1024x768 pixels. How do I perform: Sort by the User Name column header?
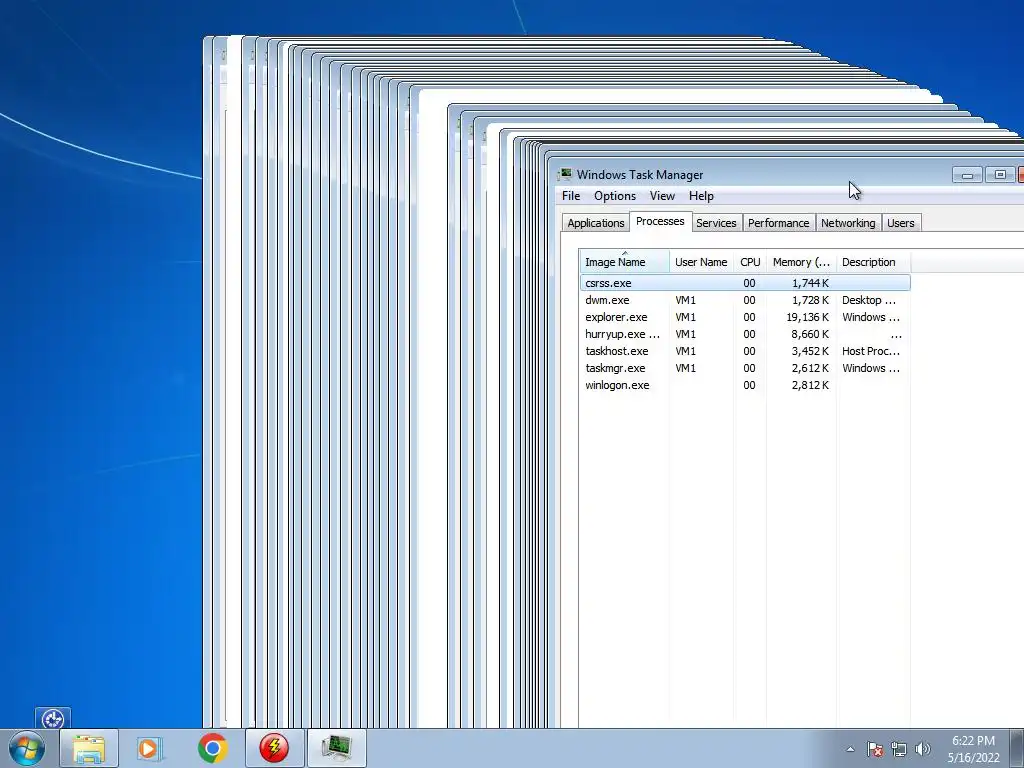[701, 262]
